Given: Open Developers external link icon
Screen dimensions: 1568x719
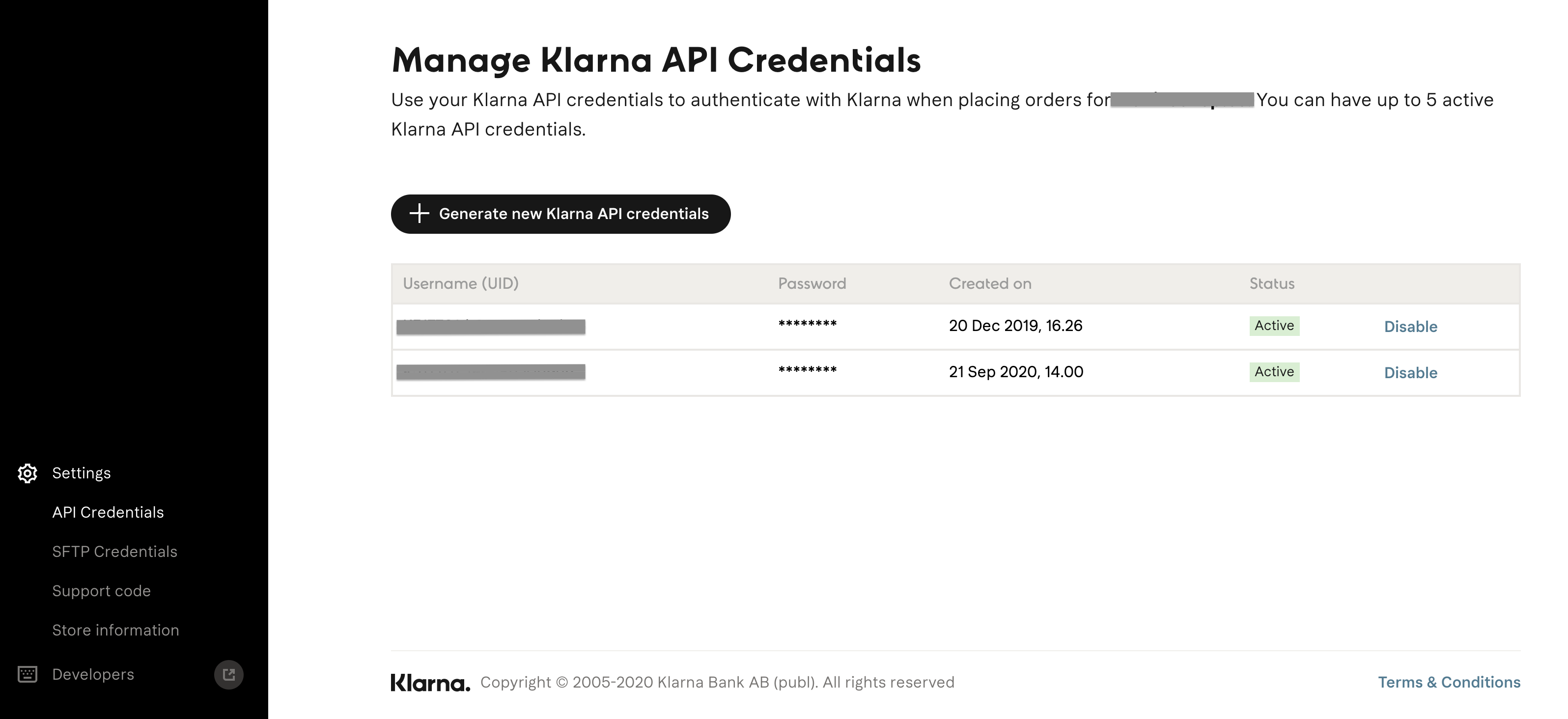Looking at the screenshot, I should point(229,674).
